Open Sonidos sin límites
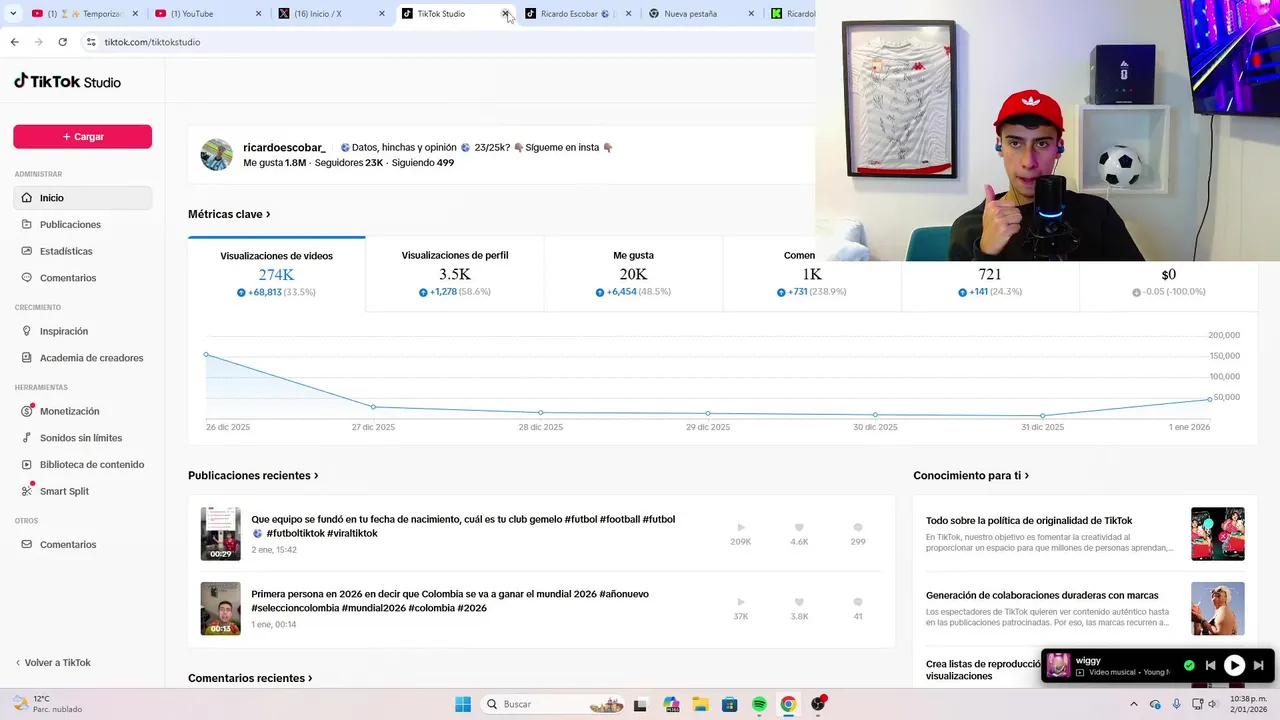1280x720 pixels. pos(82,438)
